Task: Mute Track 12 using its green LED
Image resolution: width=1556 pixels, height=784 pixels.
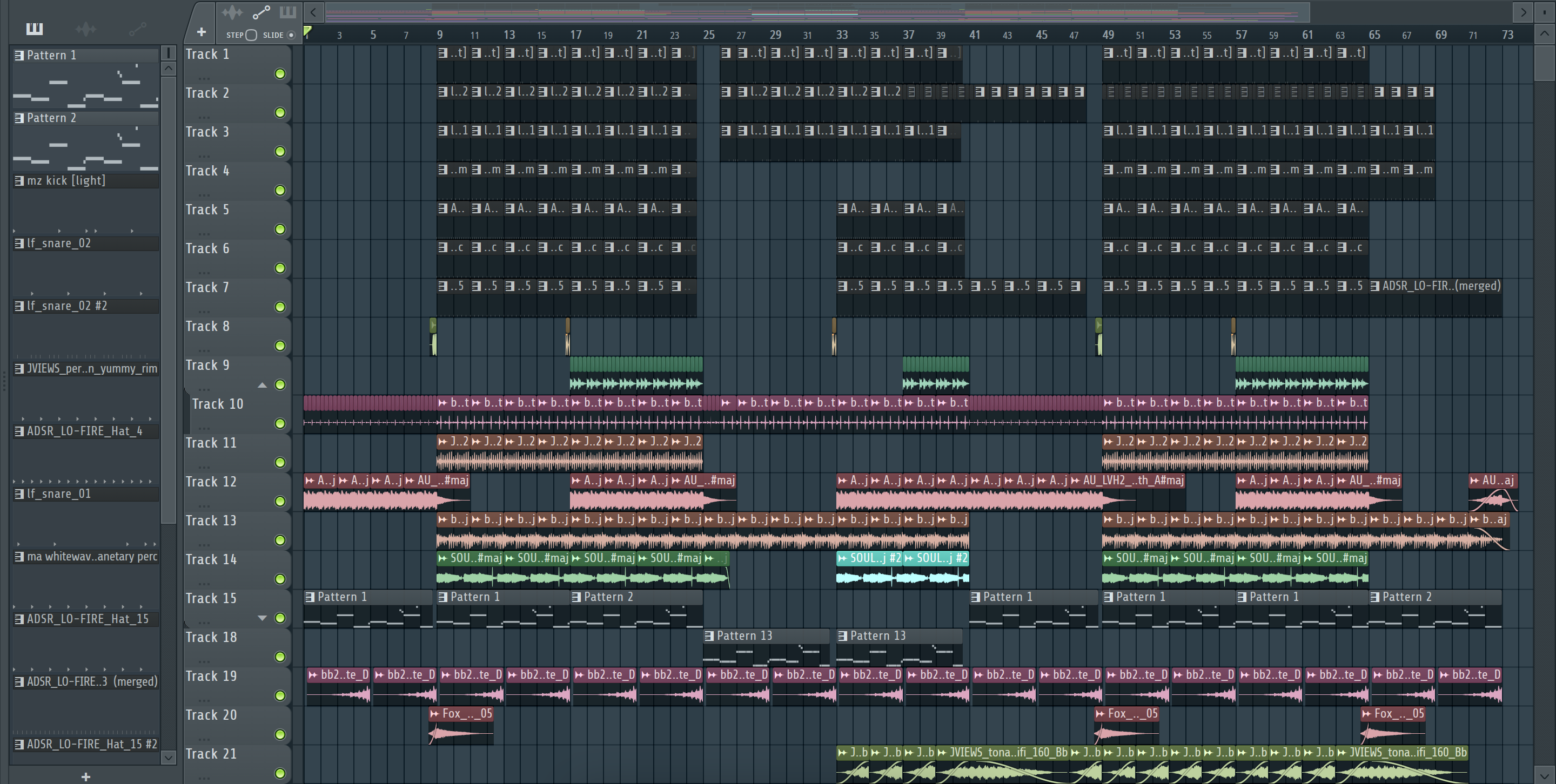Action: [280, 502]
